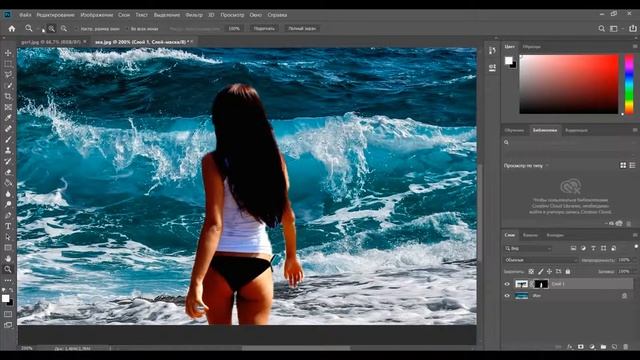The height and width of the screenshot is (360, 640).
Task: Select the Eraser tool
Action: click(x=8, y=172)
